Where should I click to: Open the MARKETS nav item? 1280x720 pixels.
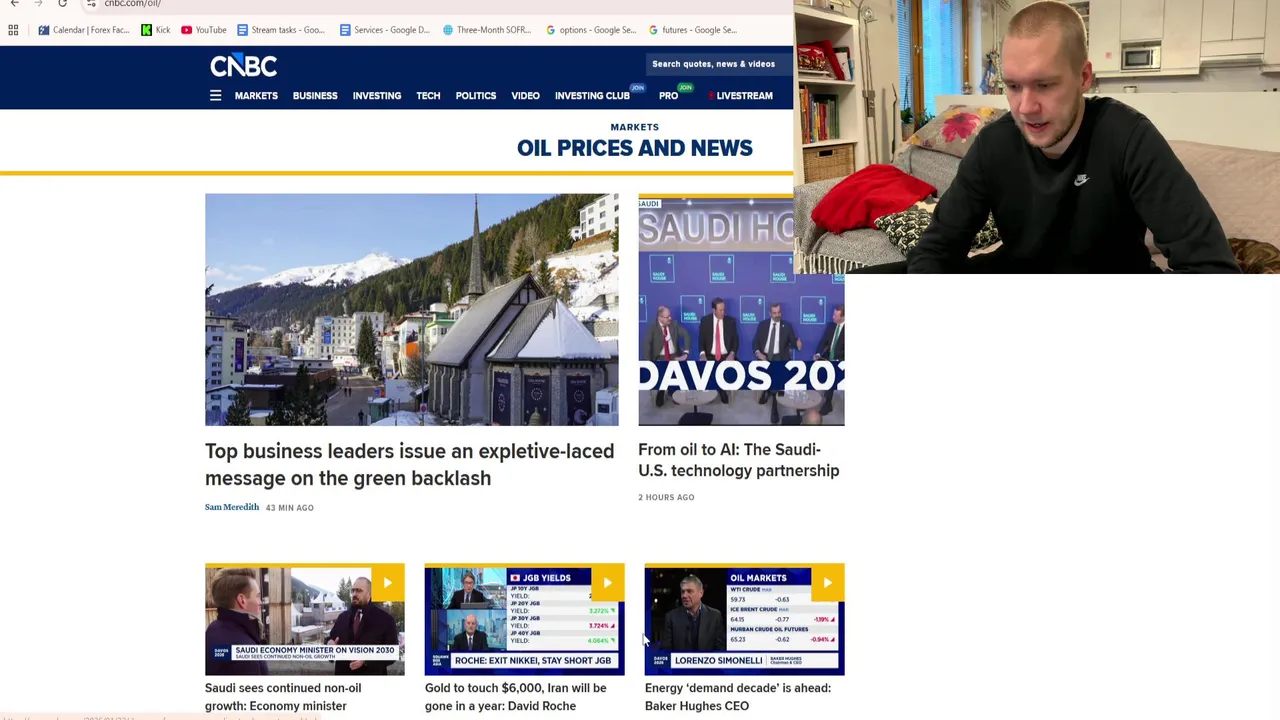click(256, 96)
